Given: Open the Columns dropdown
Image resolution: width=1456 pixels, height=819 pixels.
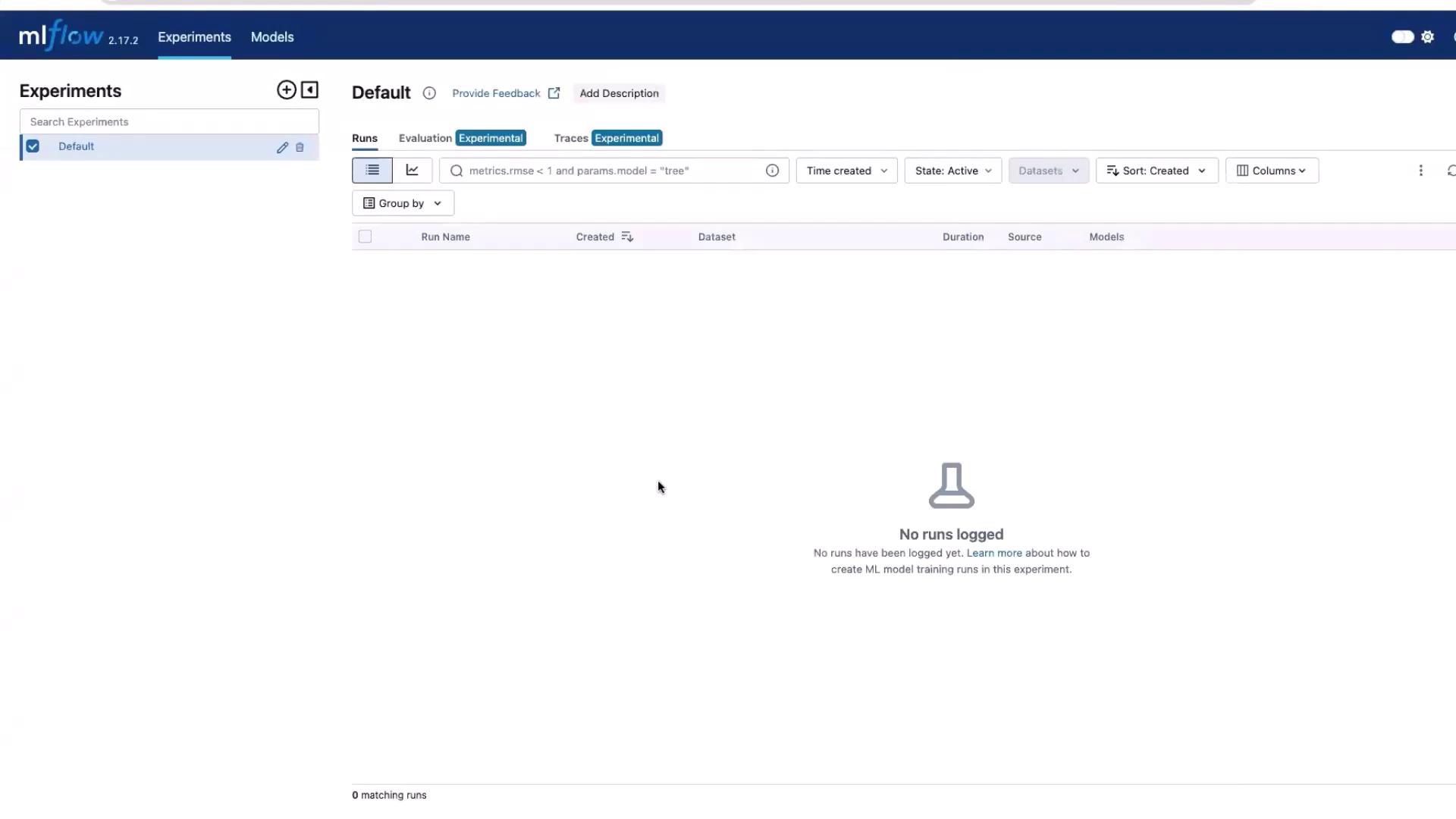Looking at the screenshot, I should (x=1271, y=171).
